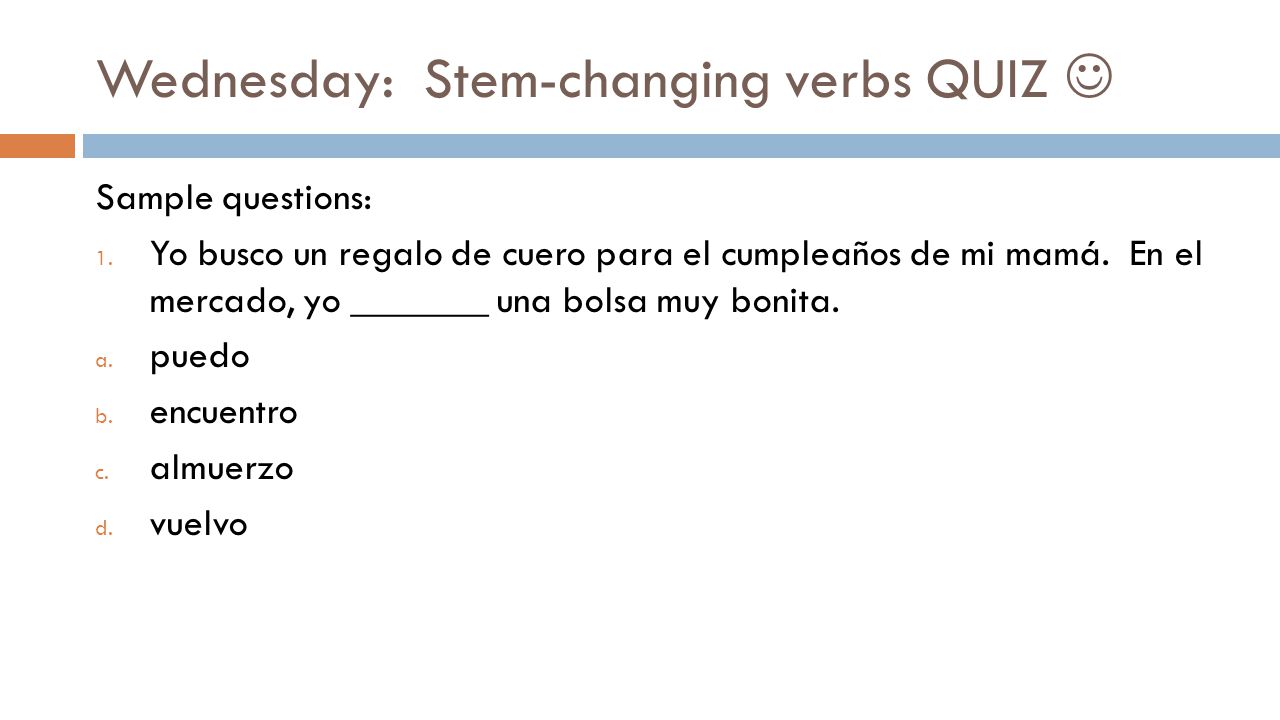Click the "Sample questions:" heading

click(235, 200)
